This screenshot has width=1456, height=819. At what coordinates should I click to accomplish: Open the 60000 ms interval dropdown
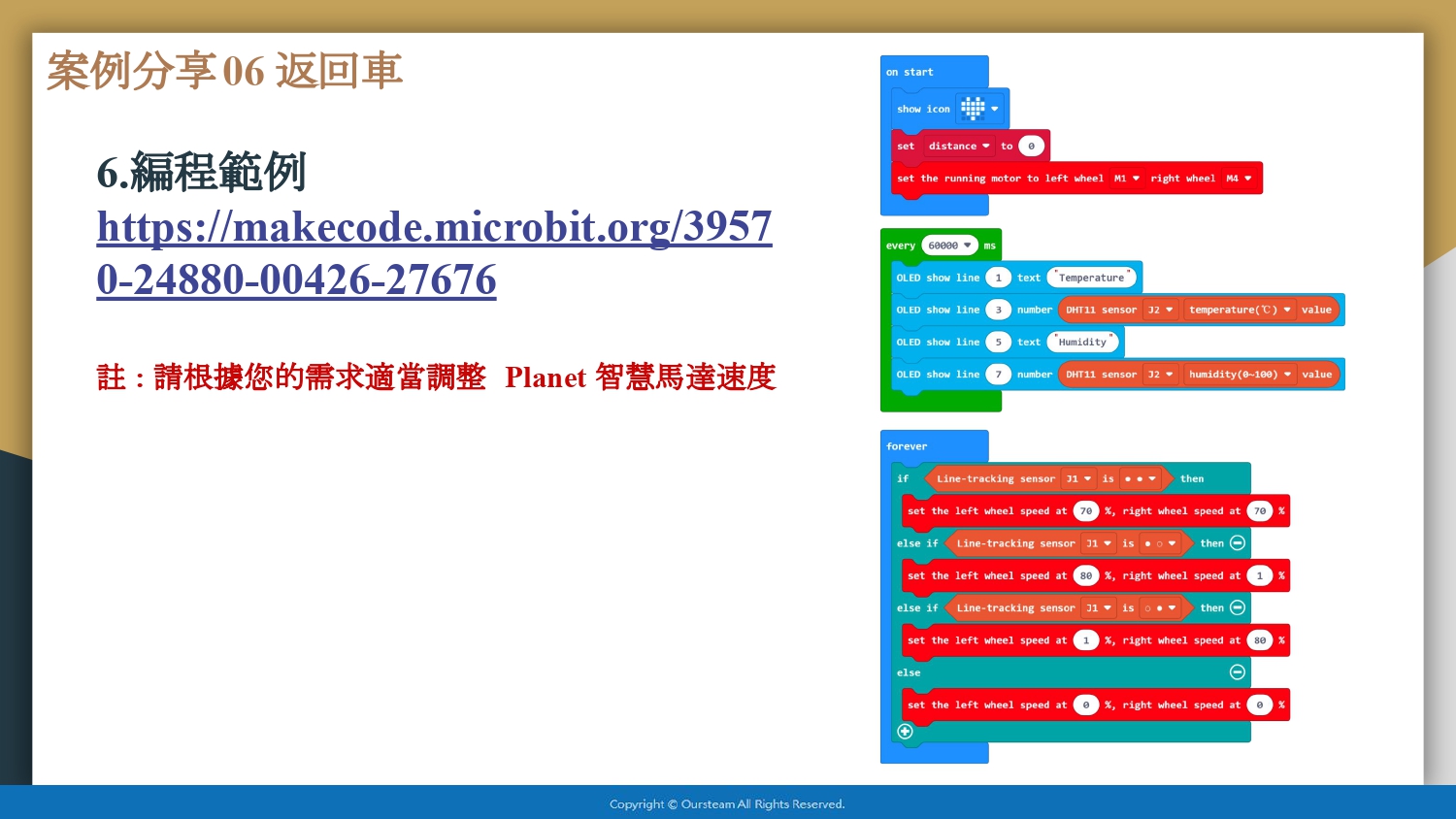[x=949, y=246]
